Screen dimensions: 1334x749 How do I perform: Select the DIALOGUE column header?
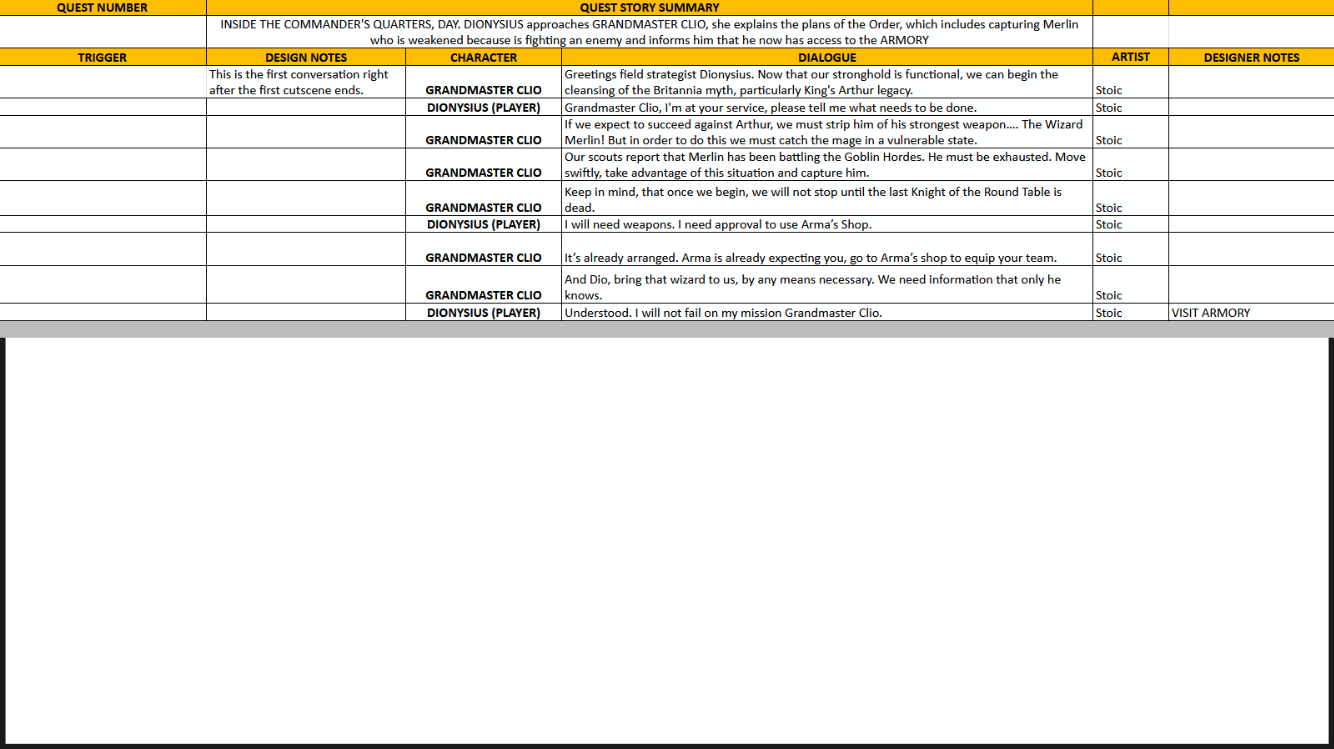[826, 57]
